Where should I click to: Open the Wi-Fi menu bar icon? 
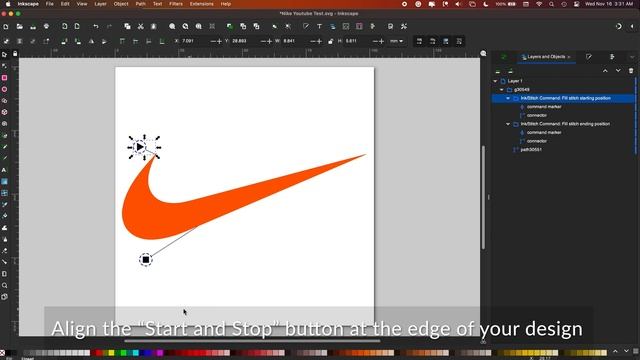tap(539, 4)
